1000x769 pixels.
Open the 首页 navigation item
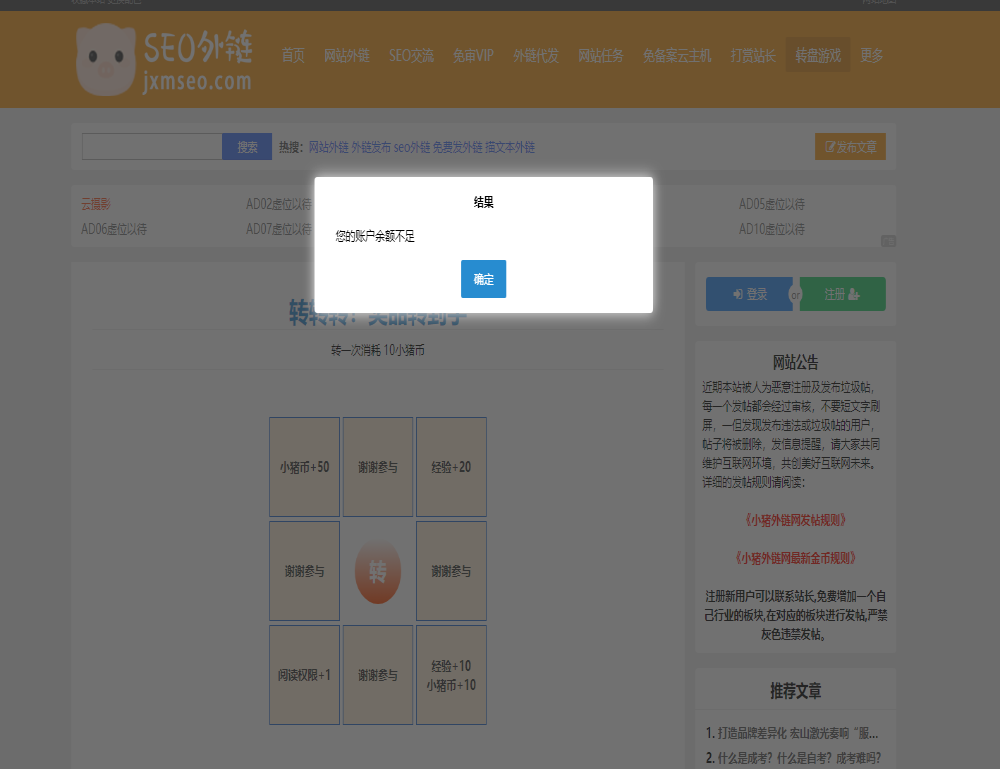(293, 55)
